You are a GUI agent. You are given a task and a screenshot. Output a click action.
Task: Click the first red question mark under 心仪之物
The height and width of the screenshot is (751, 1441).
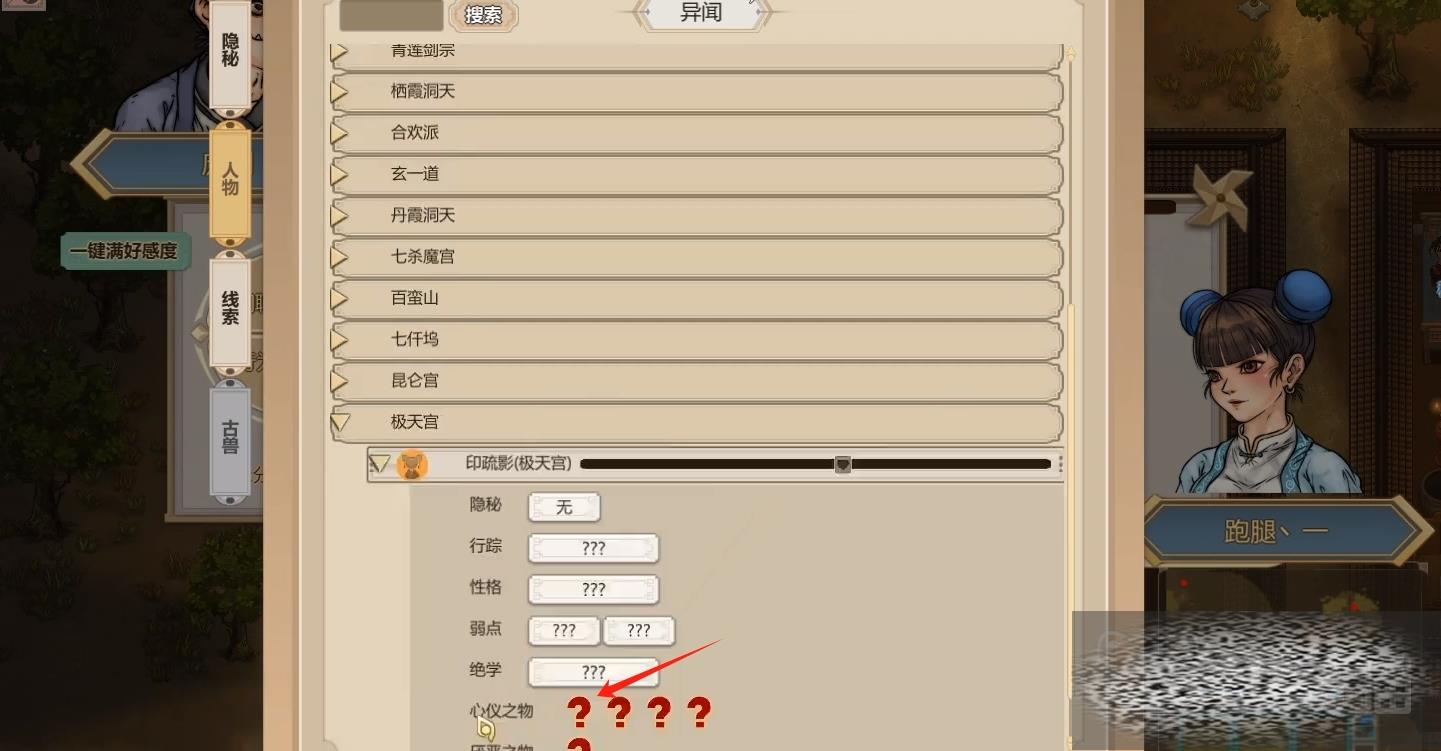point(579,713)
